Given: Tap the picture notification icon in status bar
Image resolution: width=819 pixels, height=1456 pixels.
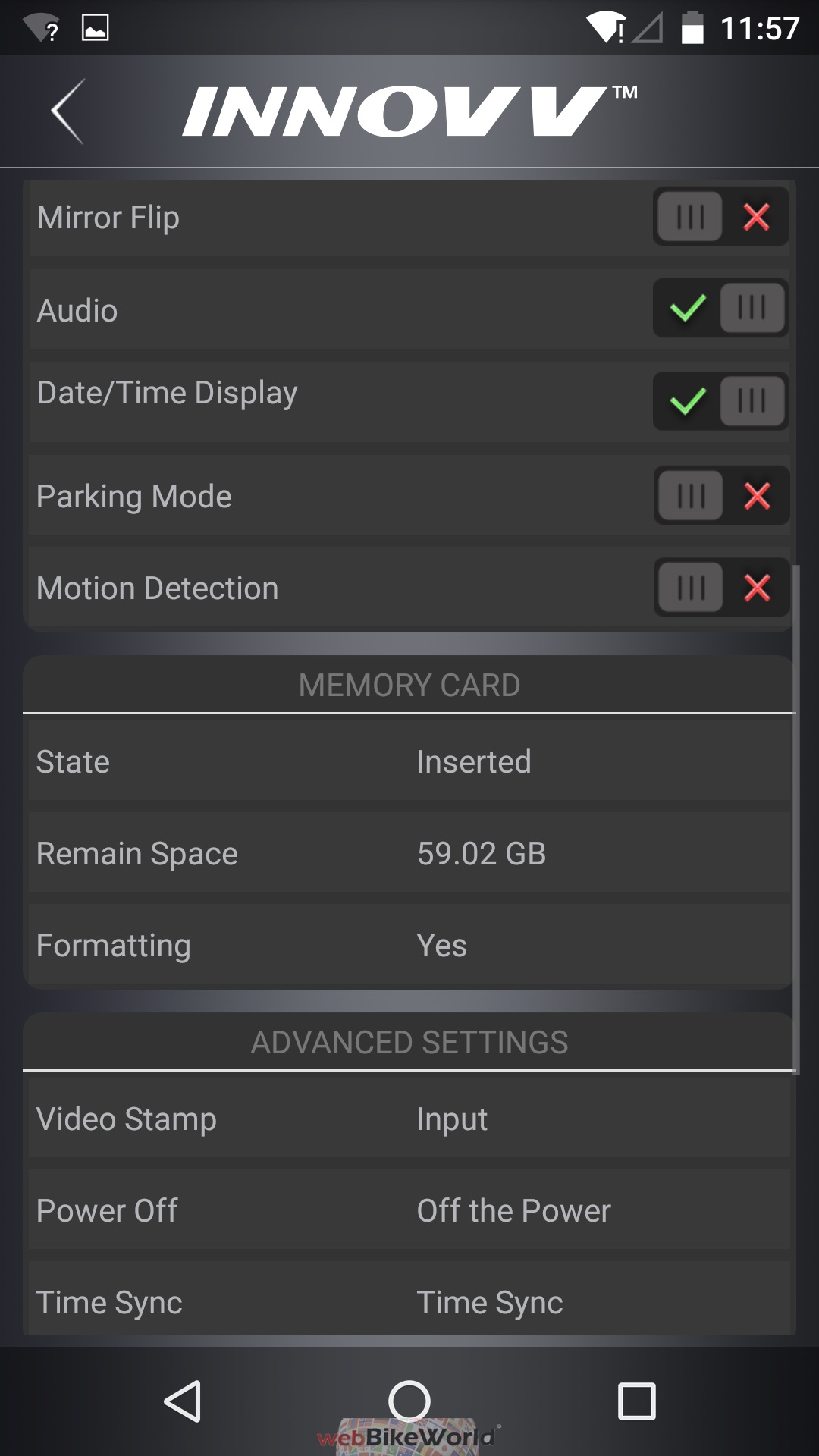Looking at the screenshot, I should [x=95, y=28].
